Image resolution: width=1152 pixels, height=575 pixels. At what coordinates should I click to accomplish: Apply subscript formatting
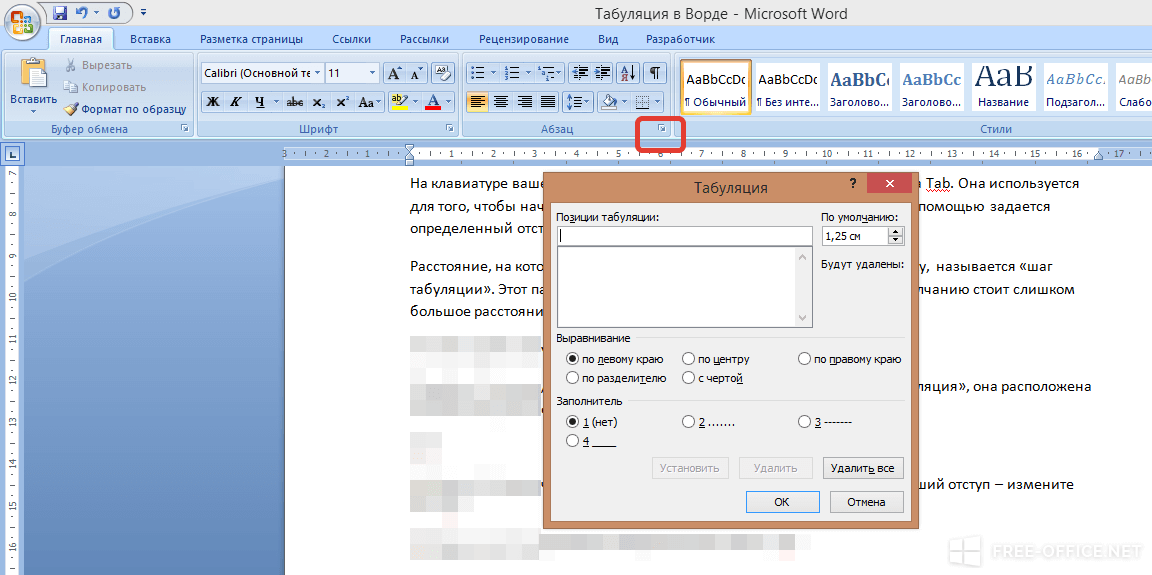[x=318, y=101]
